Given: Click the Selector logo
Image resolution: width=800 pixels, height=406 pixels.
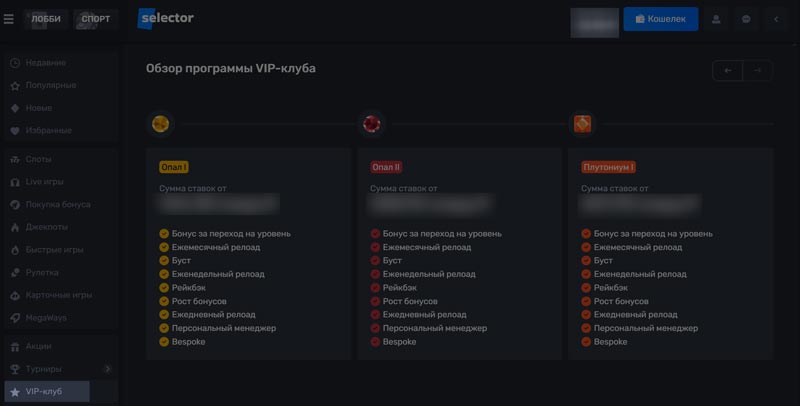Looking at the screenshot, I should (x=166, y=19).
